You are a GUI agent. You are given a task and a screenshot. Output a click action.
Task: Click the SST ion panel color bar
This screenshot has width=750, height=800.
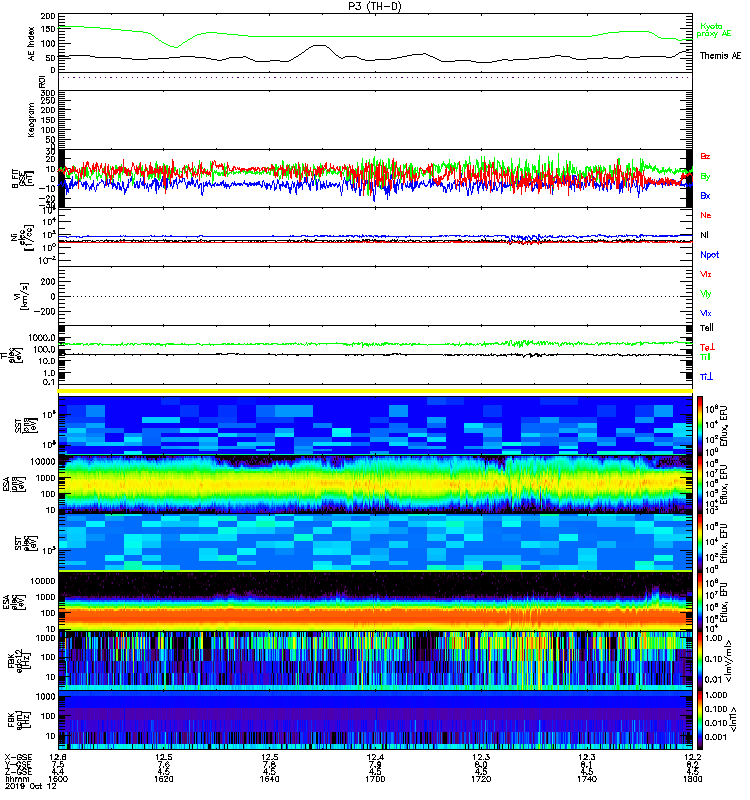(x=699, y=425)
